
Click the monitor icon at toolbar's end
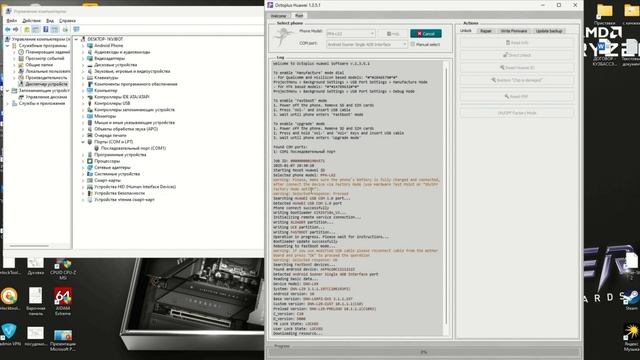(76, 29)
